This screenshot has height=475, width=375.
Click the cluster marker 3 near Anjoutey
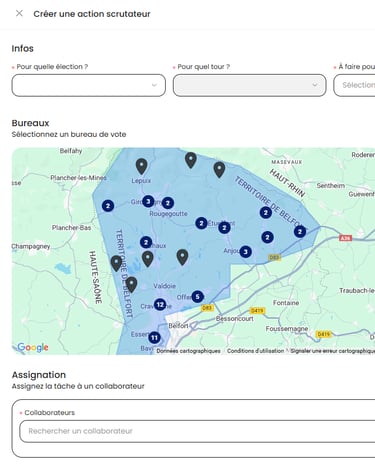(x=246, y=252)
